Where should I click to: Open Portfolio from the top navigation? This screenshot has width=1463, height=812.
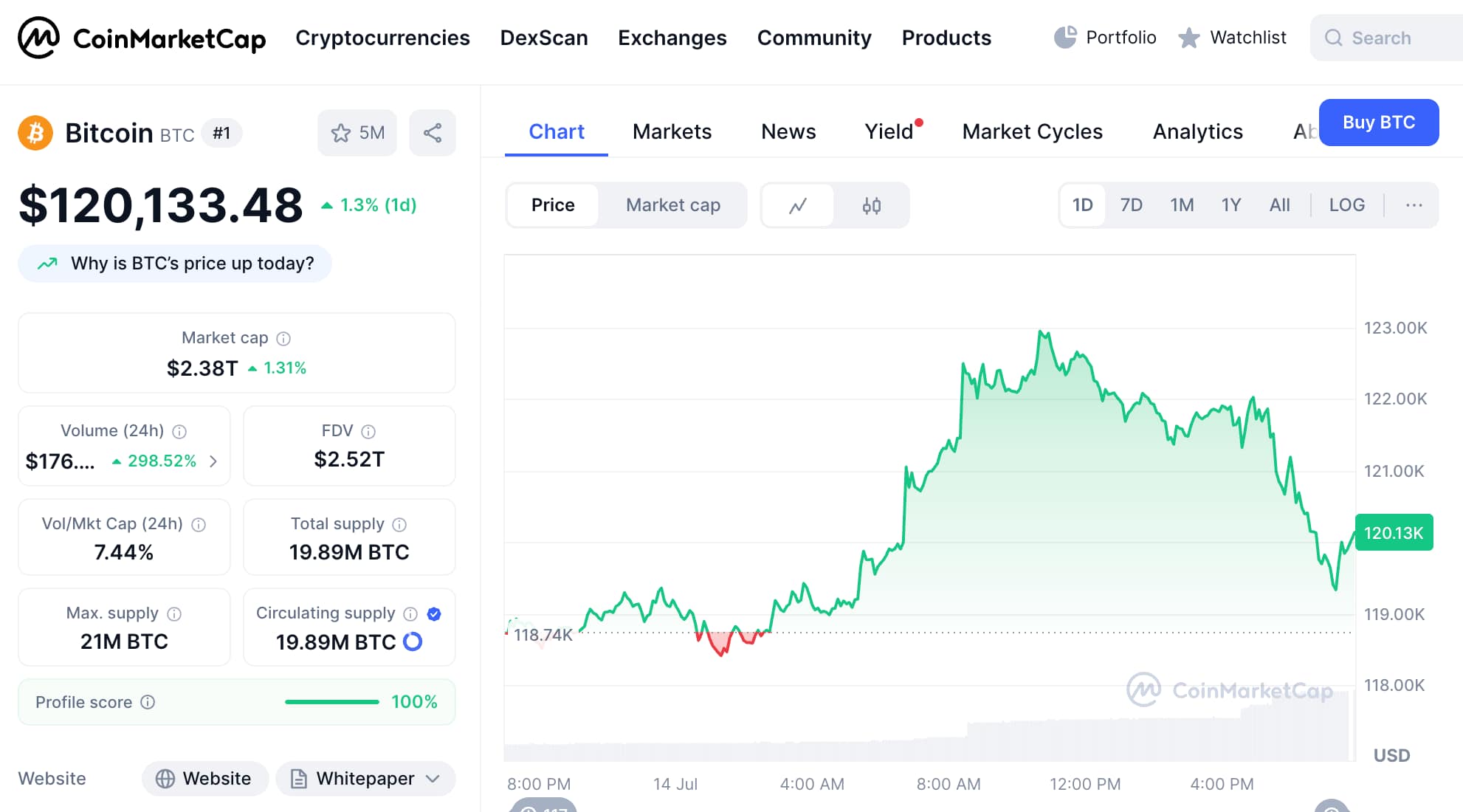click(1104, 38)
